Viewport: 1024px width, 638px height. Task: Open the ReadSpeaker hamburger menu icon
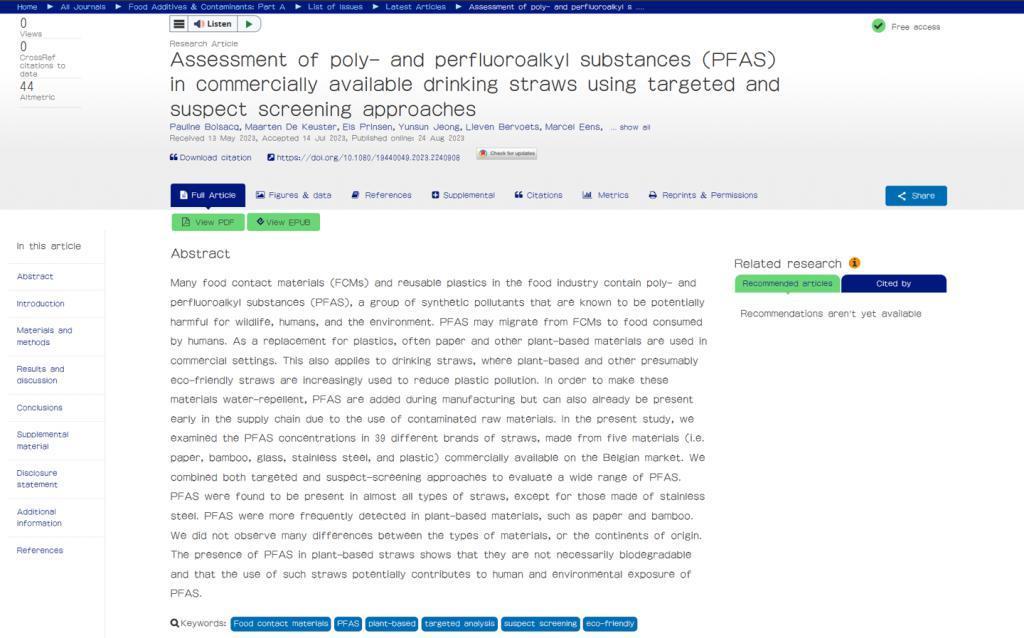(179, 24)
